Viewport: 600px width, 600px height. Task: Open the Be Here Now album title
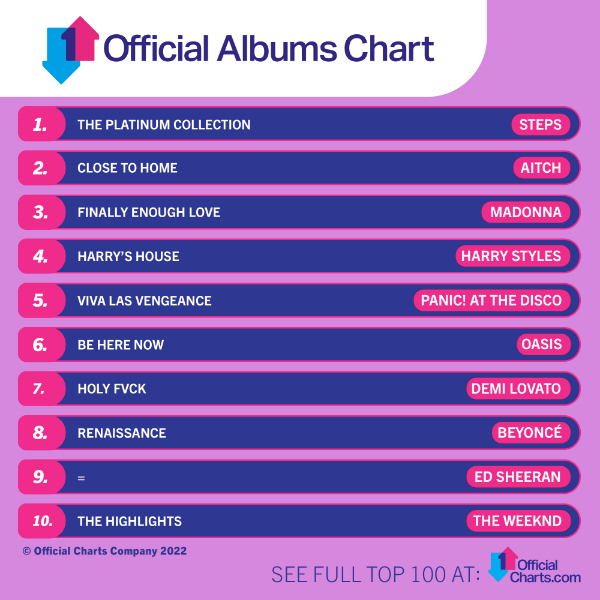tap(121, 345)
